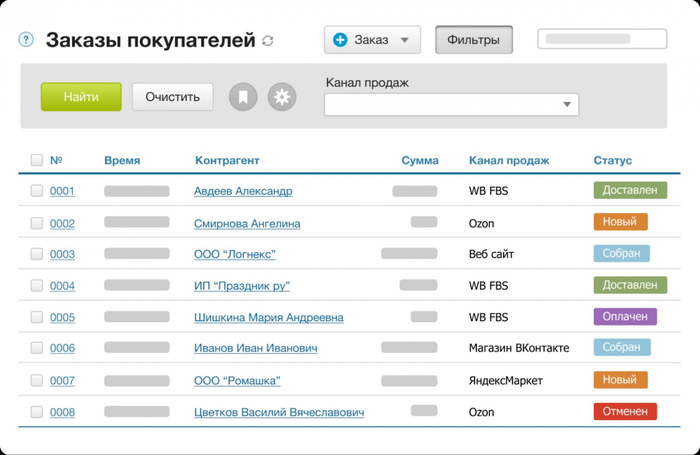Select the checkbox for order 0005
700x455 pixels.
37,317
